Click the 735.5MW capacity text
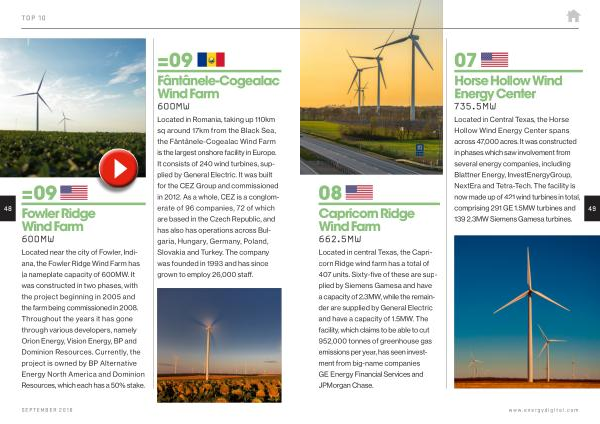This screenshot has height=424, width=600. click(476, 105)
